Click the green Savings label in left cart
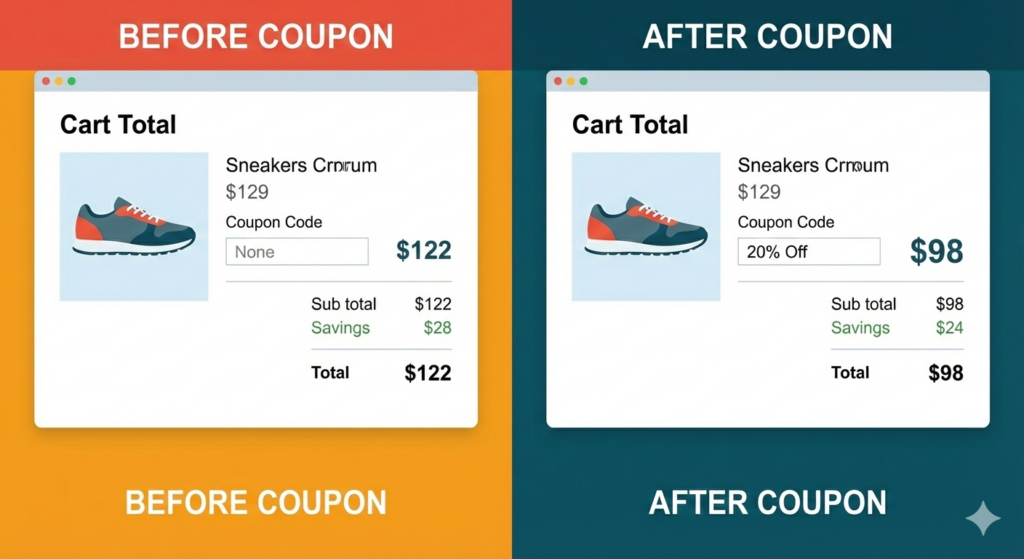Image resolution: width=1024 pixels, height=559 pixels. (x=340, y=328)
